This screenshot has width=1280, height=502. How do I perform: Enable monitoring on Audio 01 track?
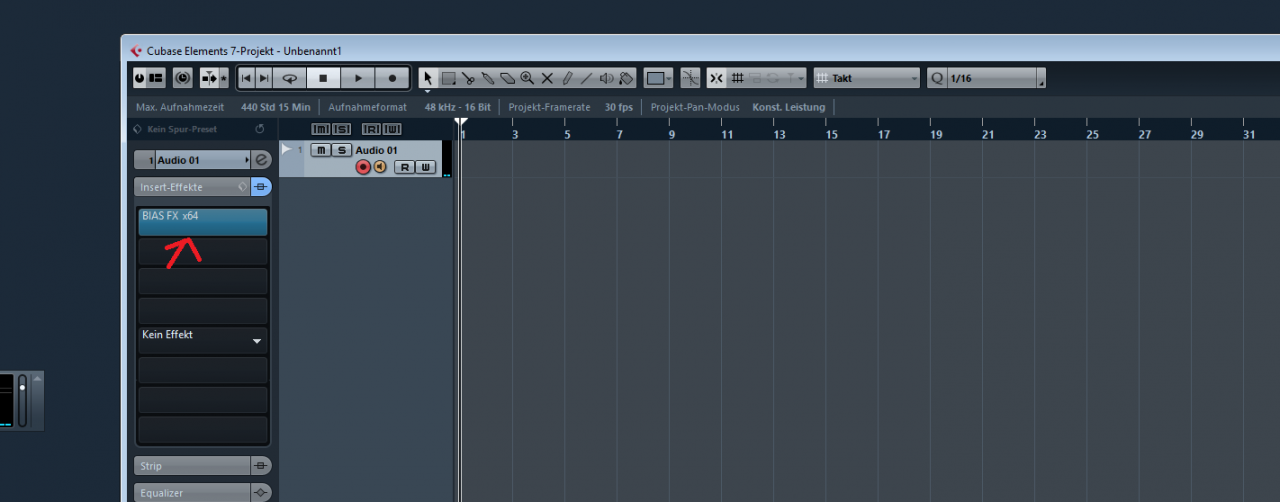click(x=380, y=167)
